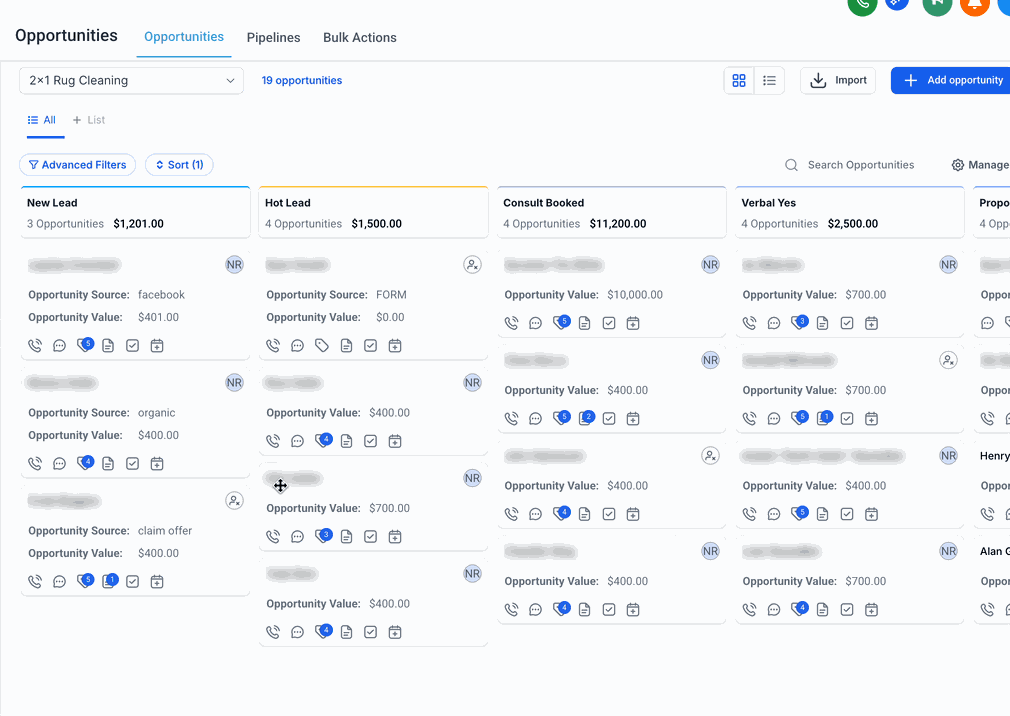This screenshot has height=716, width=1010.
Task: Open notes icon on the FORM-source card
Action: [347, 346]
